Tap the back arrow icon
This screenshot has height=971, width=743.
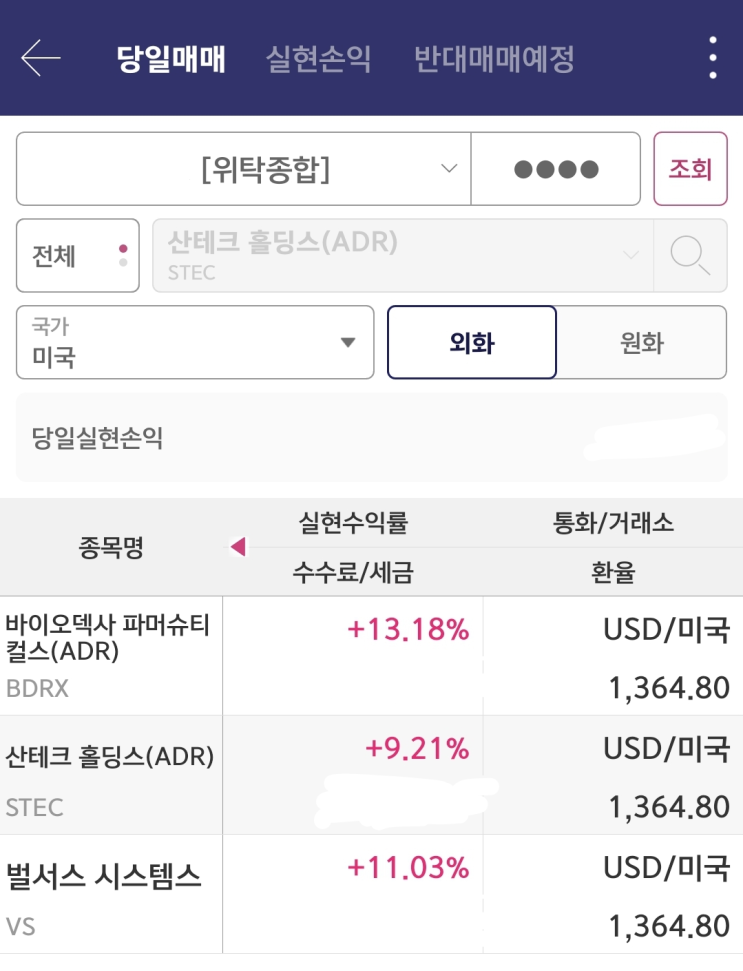coord(40,58)
